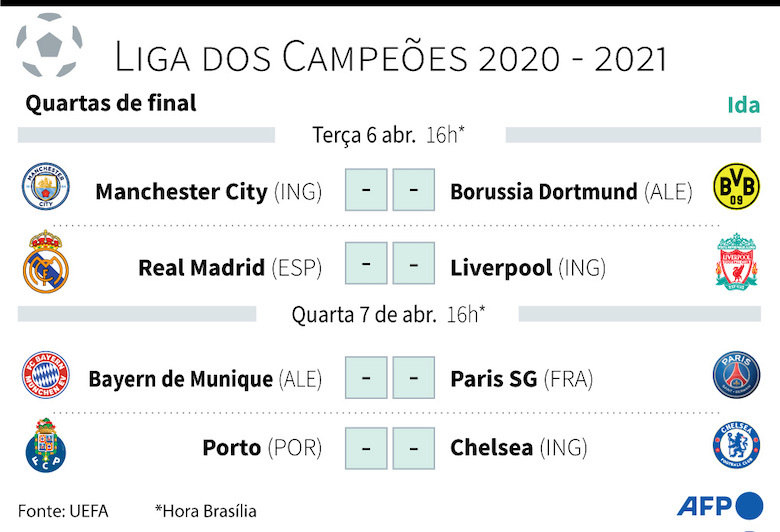Click the Borussia Dortmund BVB logo
Screen dimensions: 780x532
pyautogui.click(x=734, y=188)
